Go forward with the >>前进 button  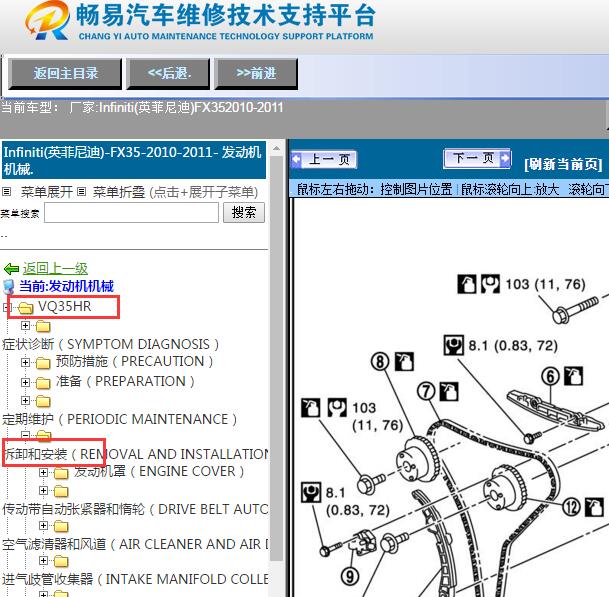(x=256, y=73)
